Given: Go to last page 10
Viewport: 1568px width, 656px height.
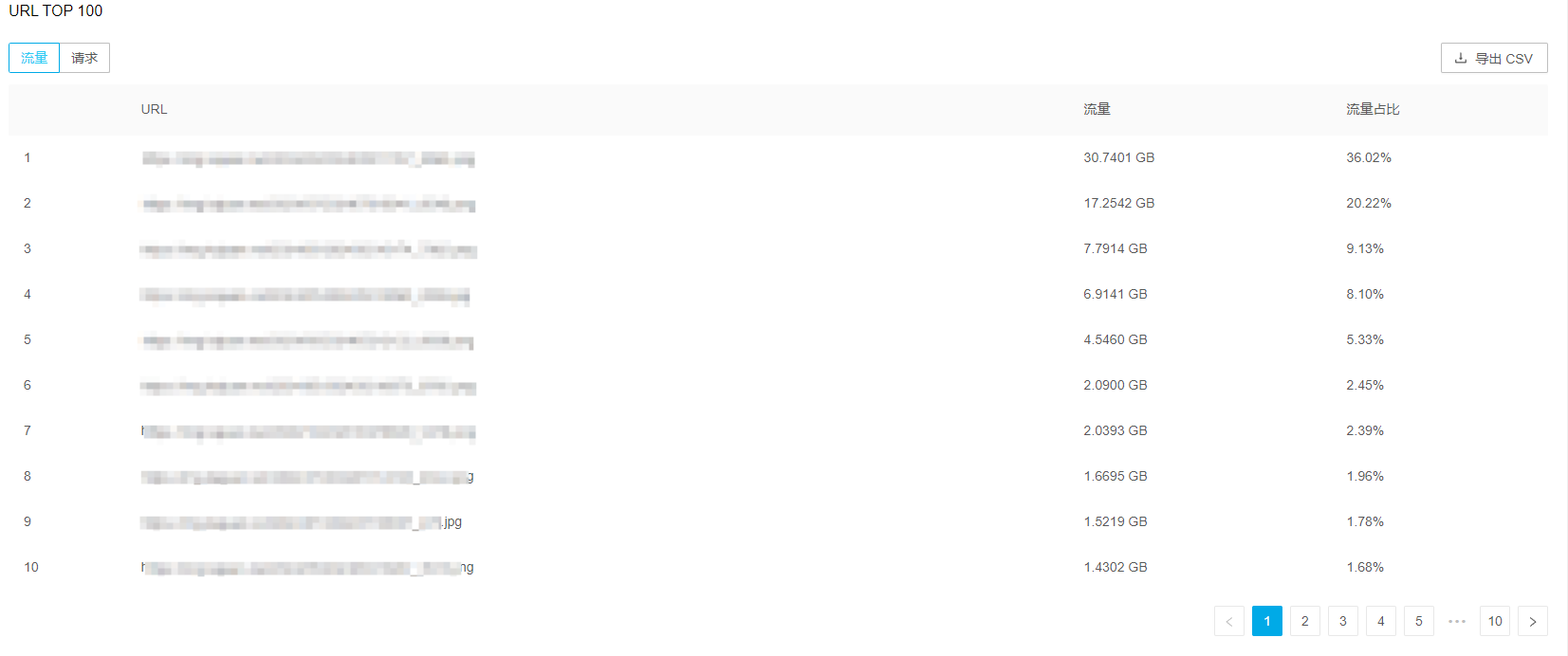Looking at the screenshot, I should pos(1495,621).
